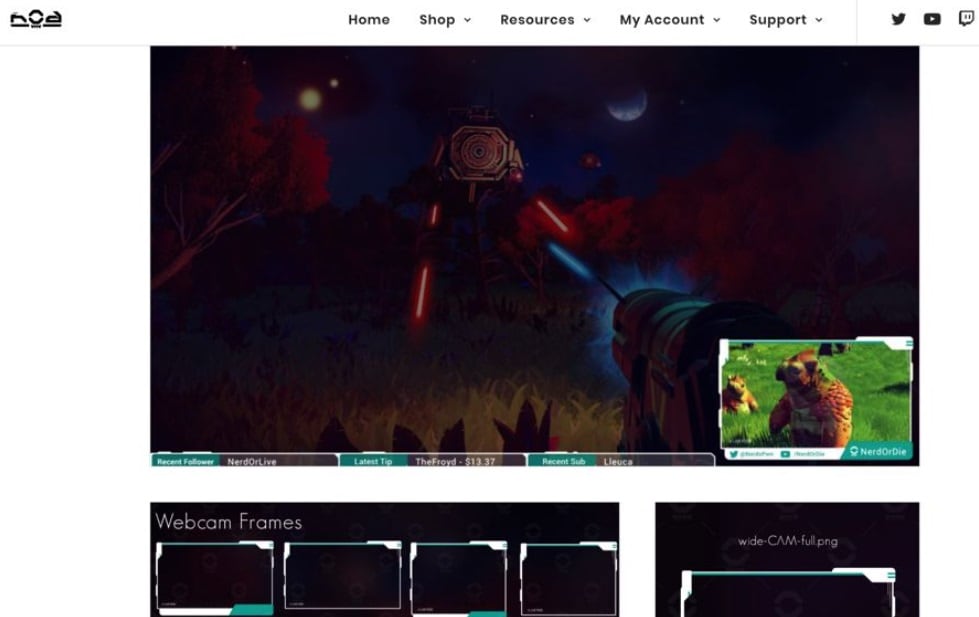Expand the Resources dropdown chevron
This screenshot has height=617, width=979.
pyautogui.click(x=586, y=20)
